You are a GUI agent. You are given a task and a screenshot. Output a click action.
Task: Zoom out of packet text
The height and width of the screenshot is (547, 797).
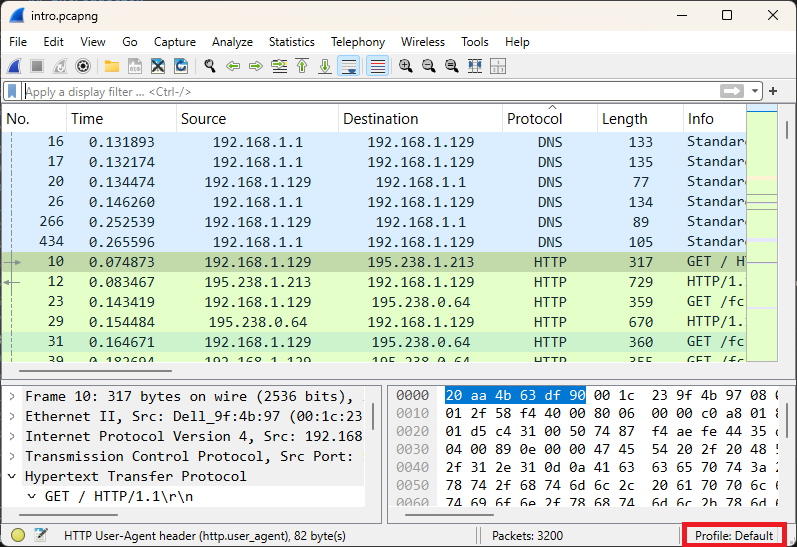(429, 66)
